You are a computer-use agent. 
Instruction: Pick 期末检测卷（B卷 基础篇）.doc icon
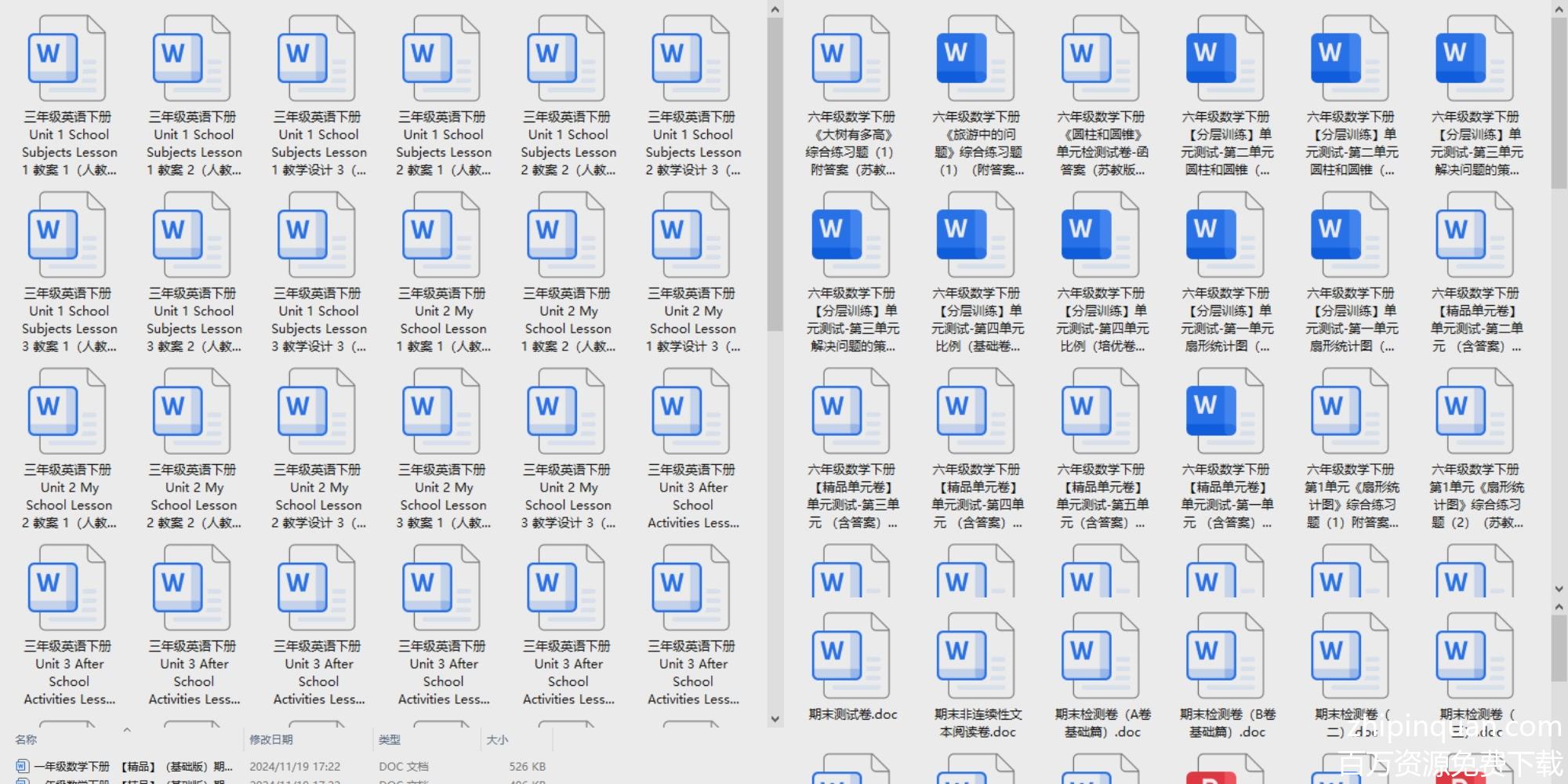(x=1225, y=656)
